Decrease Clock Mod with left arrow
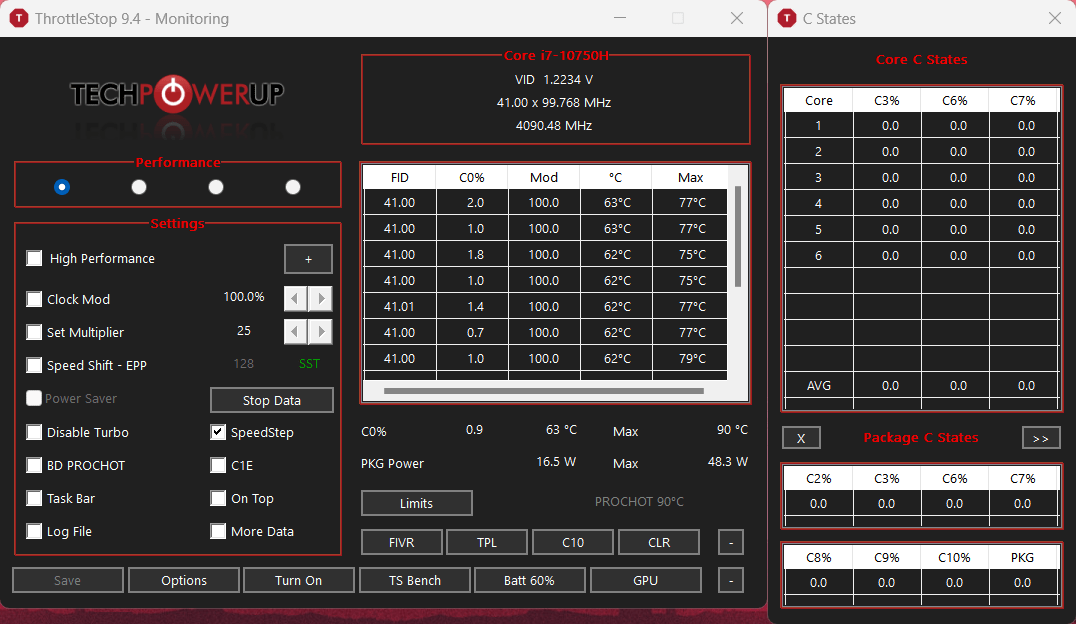 [x=296, y=299]
